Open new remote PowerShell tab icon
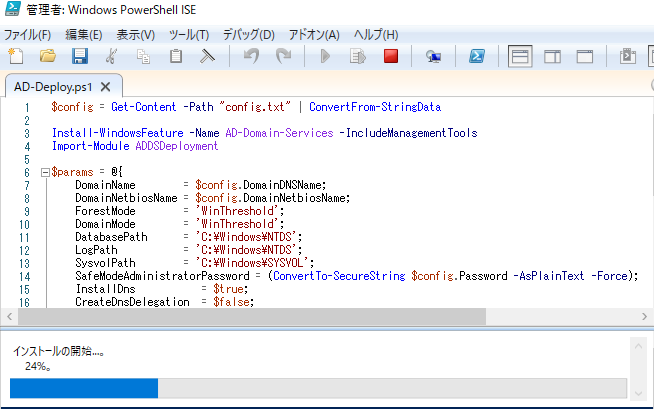654x409 pixels. [433, 56]
